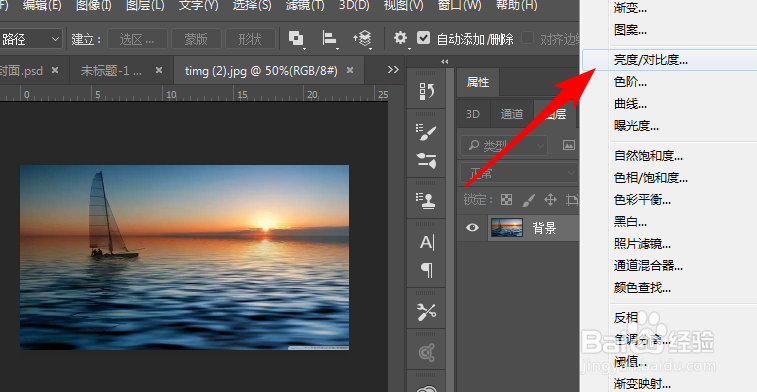This screenshot has height=392, width=757.
Task: Click the pixel layer filter icon
Action: (x=569, y=145)
